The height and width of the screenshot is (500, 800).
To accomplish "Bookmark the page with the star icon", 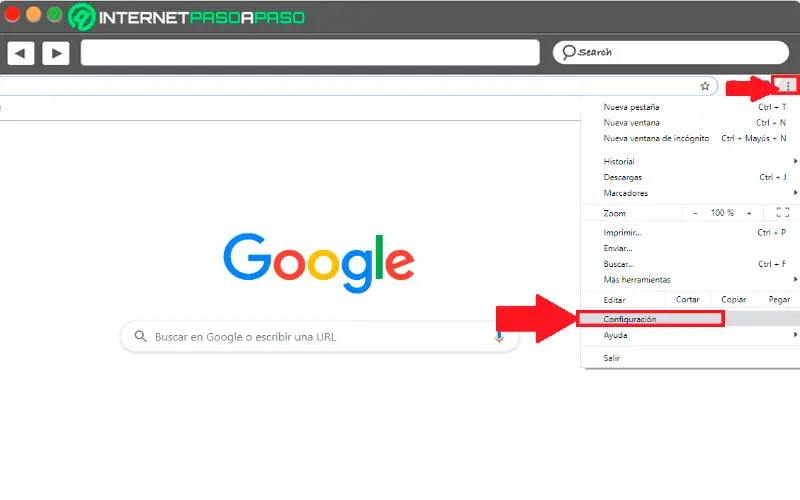I will point(705,86).
